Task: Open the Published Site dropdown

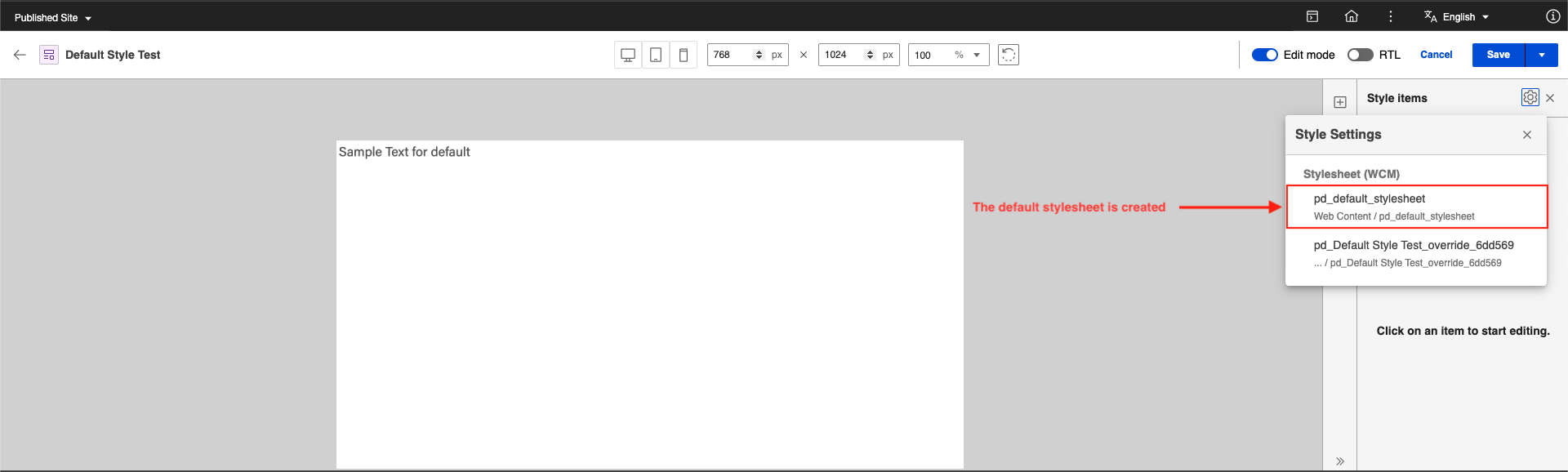Action: (x=53, y=17)
